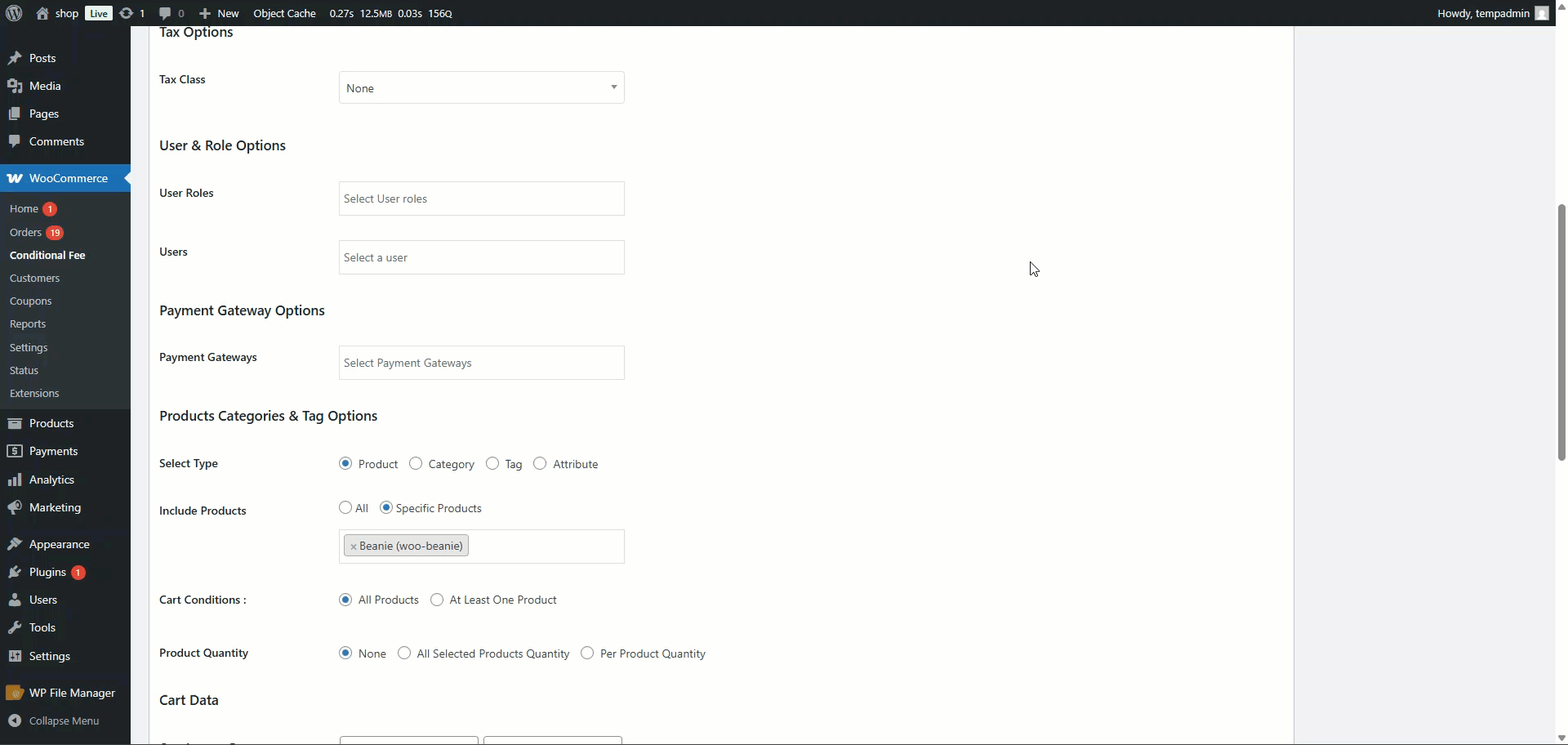The height and width of the screenshot is (745, 1568).
Task: Click the Tools wrench icon
Action: tap(15, 627)
